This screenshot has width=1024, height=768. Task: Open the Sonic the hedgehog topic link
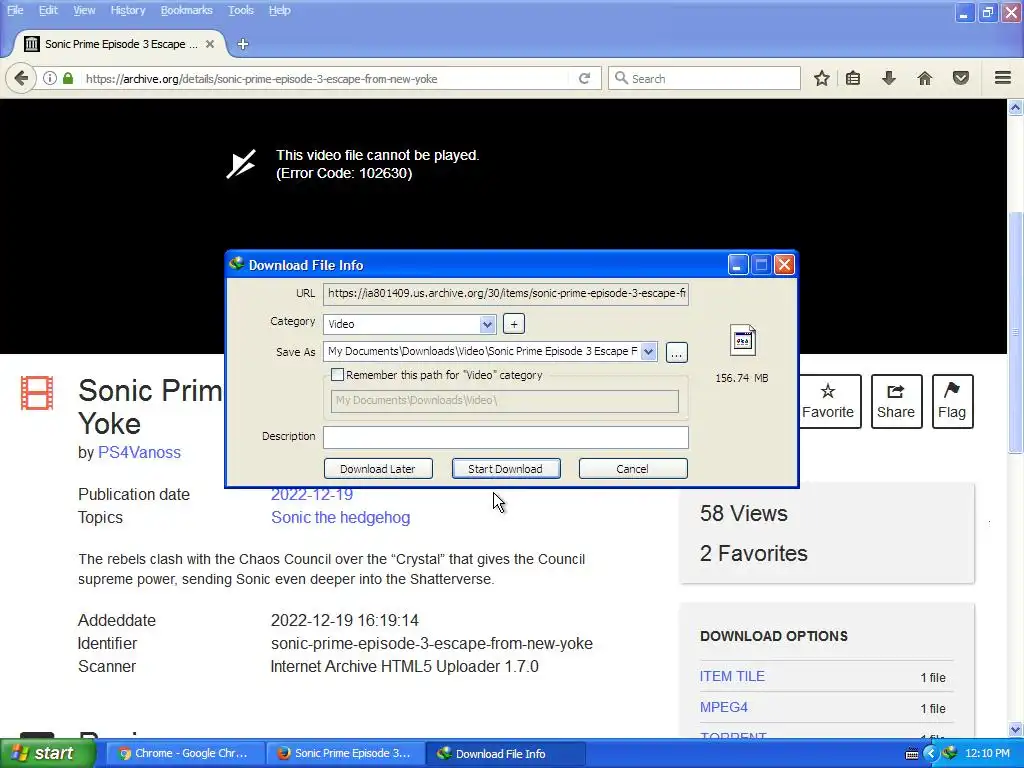[x=340, y=517]
